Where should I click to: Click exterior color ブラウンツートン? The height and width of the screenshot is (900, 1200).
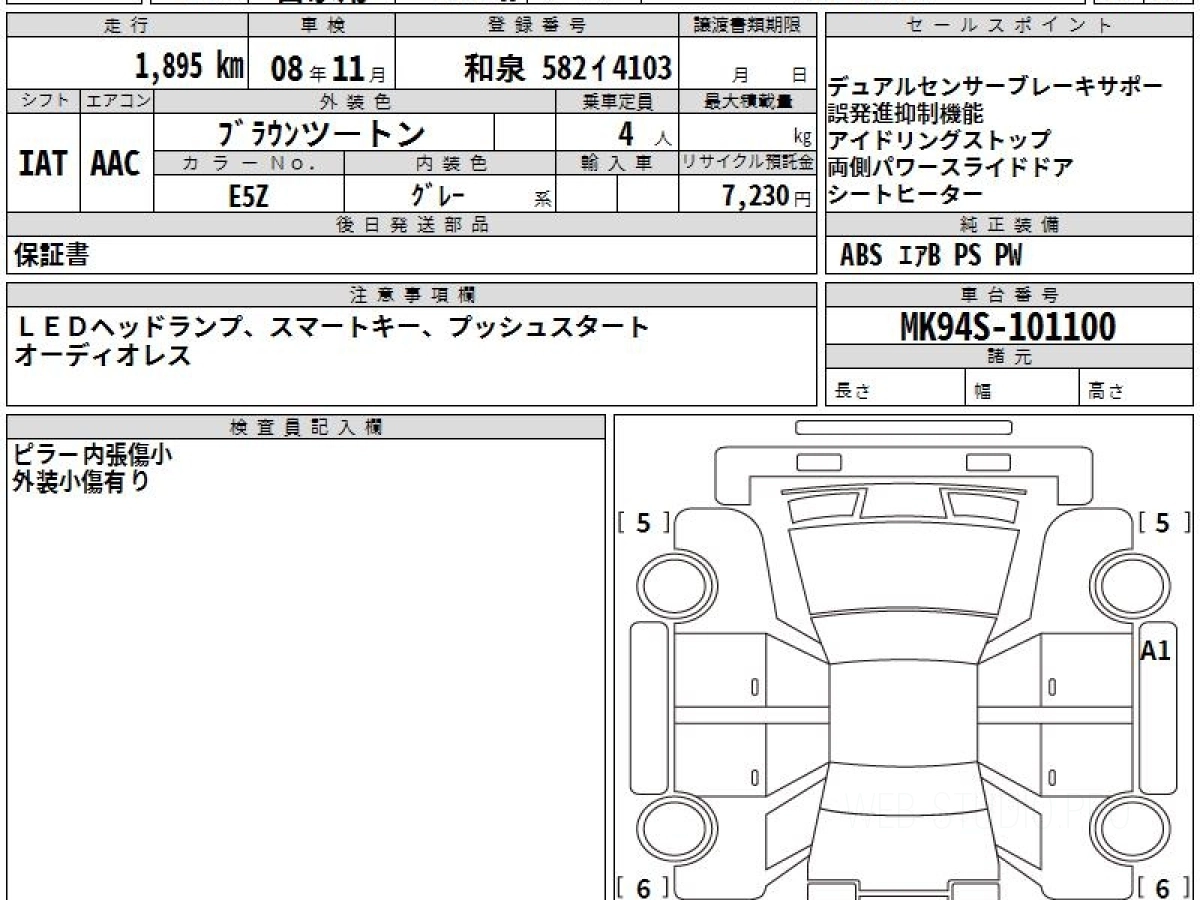[x=320, y=133]
